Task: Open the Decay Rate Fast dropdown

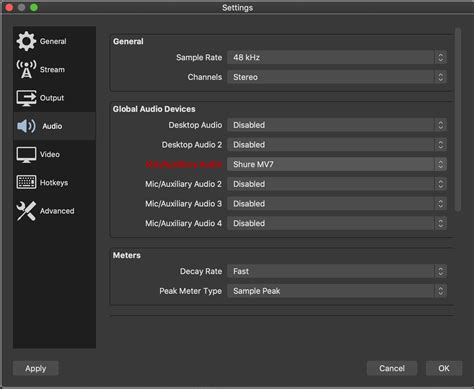Action: pos(337,271)
